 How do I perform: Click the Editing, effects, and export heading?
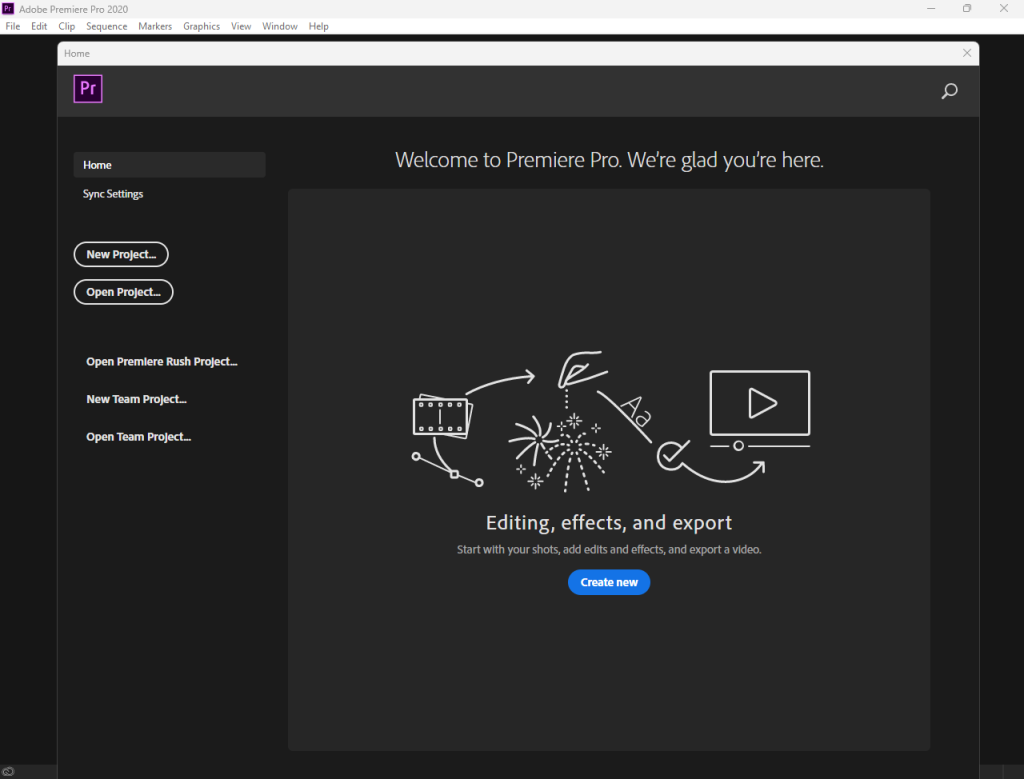point(609,523)
